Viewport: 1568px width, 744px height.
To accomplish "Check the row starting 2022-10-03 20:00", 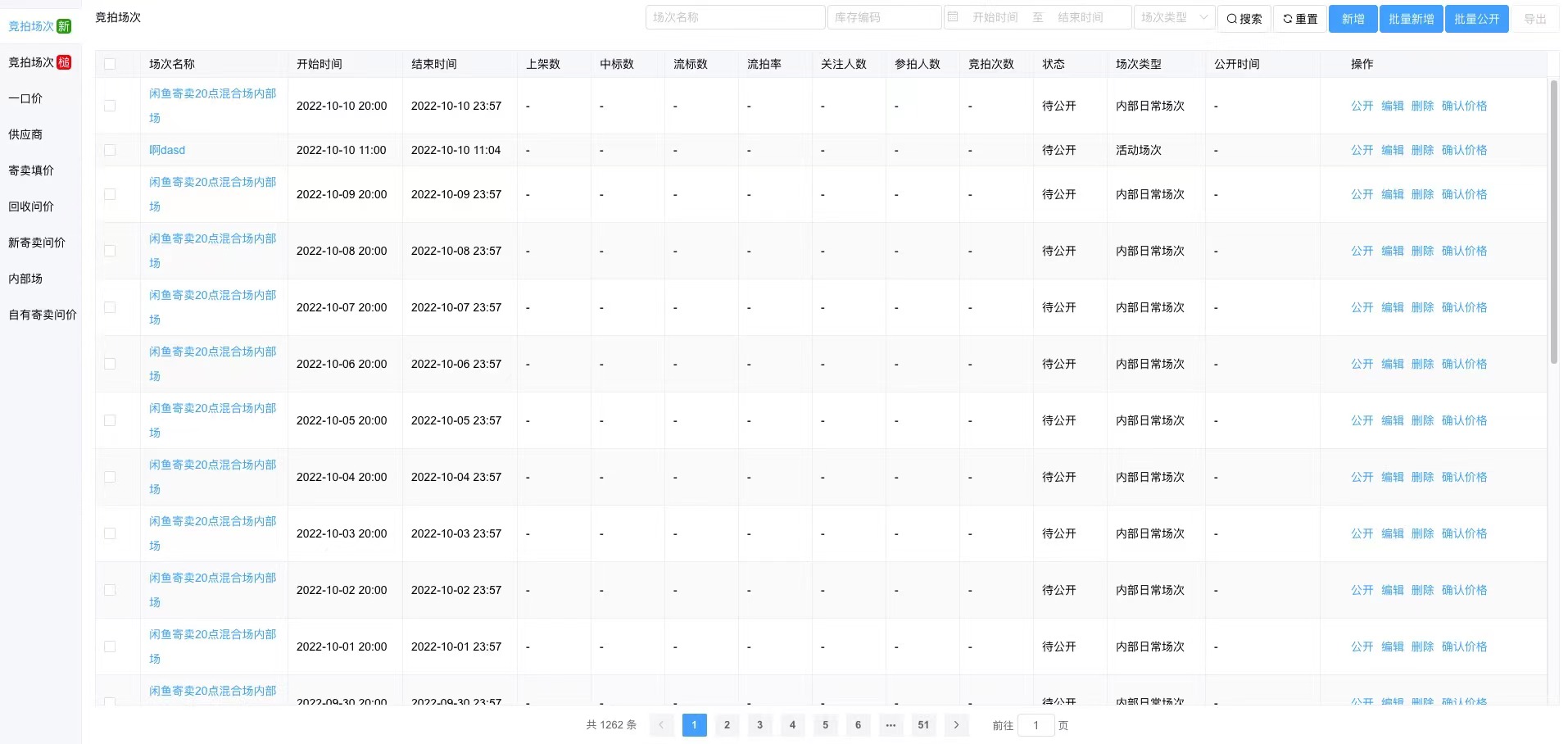I will (110, 533).
